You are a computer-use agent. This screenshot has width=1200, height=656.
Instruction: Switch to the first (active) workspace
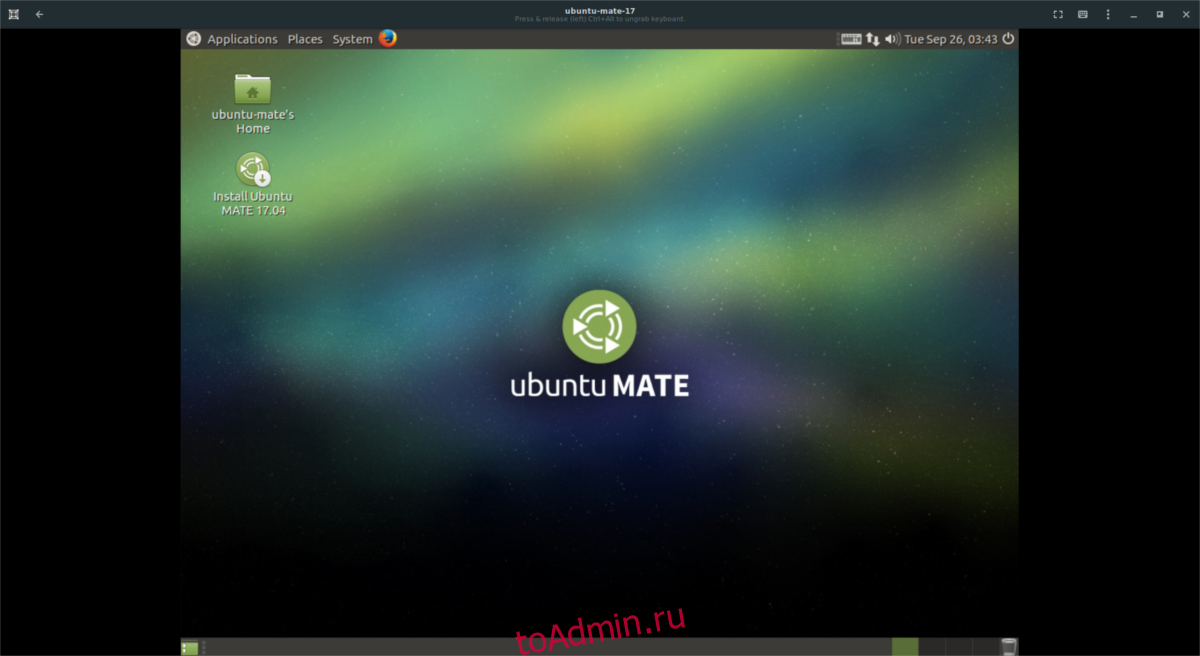(904, 647)
